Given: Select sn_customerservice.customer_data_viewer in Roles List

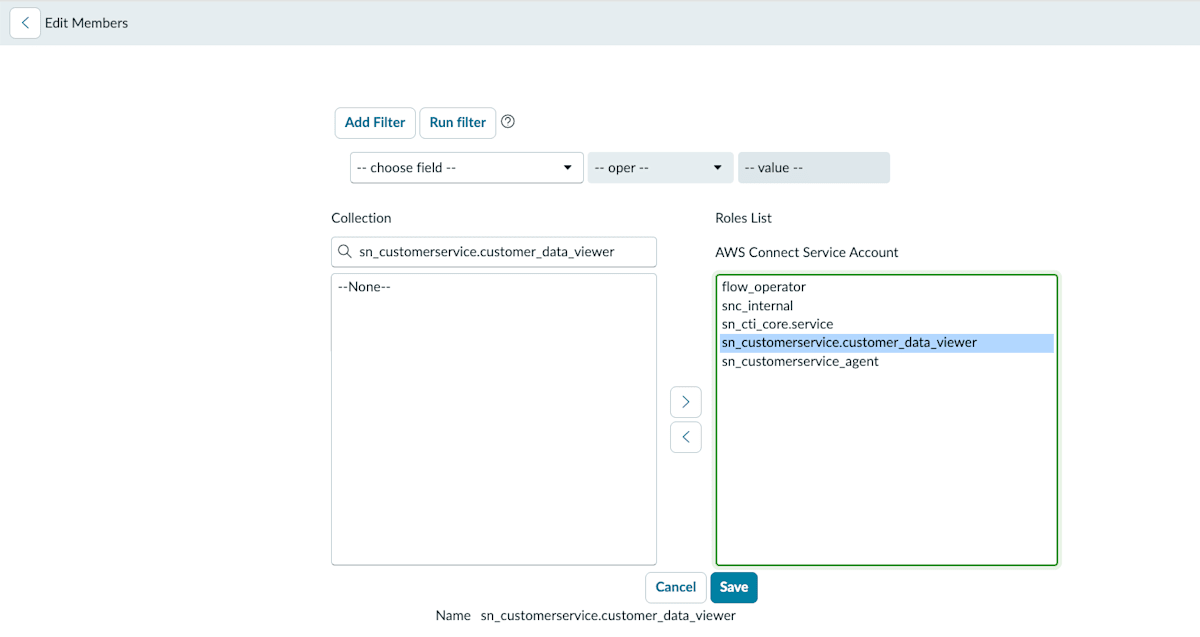Looking at the screenshot, I should pyautogui.click(x=887, y=343).
